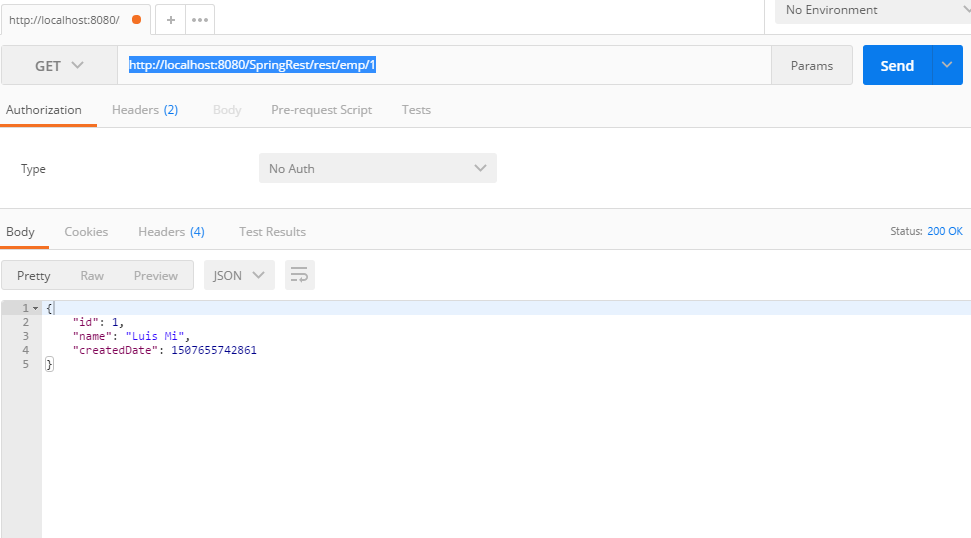This screenshot has width=971, height=538.
Task: Toggle line wrap icon in response toolbar
Action: click(x=300, y=275)
